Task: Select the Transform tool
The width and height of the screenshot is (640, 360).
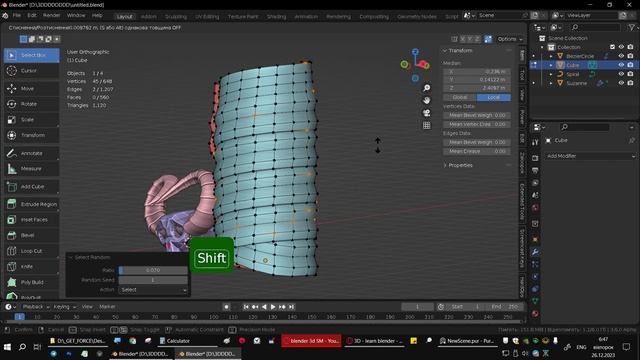Action: (x=31, y=135)
